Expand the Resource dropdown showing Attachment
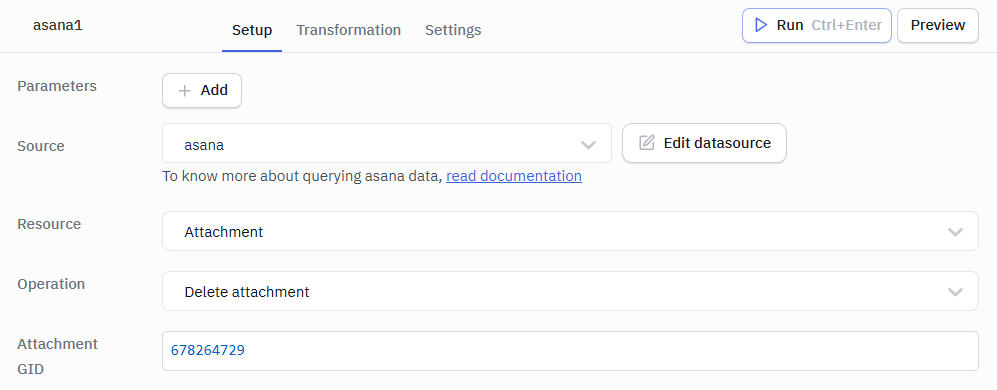Image resolution: width=997 pixels, height=390 pixels. pyautogui.click(x=570, y=232)
